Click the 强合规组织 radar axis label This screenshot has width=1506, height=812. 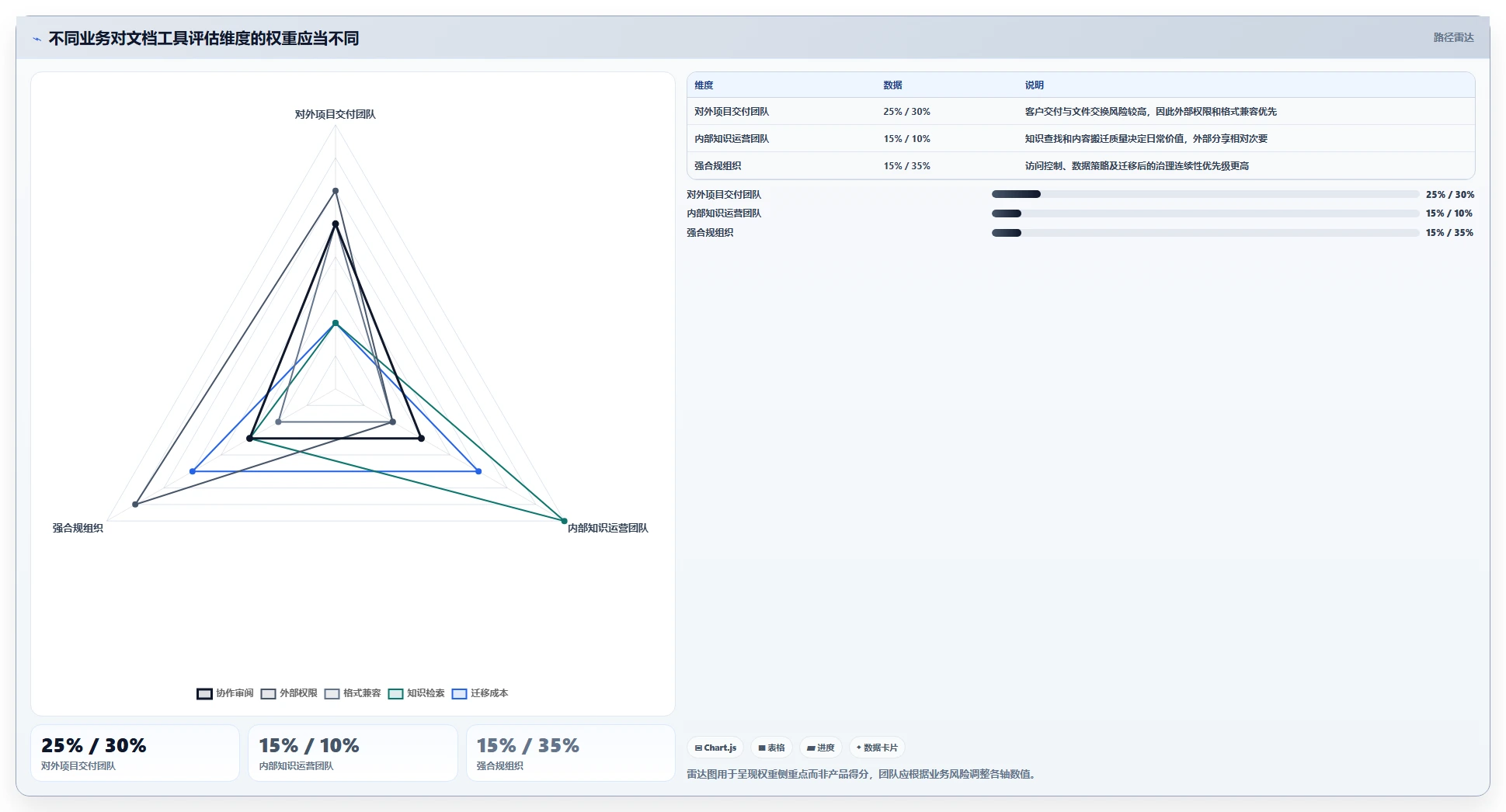point(78,528)
